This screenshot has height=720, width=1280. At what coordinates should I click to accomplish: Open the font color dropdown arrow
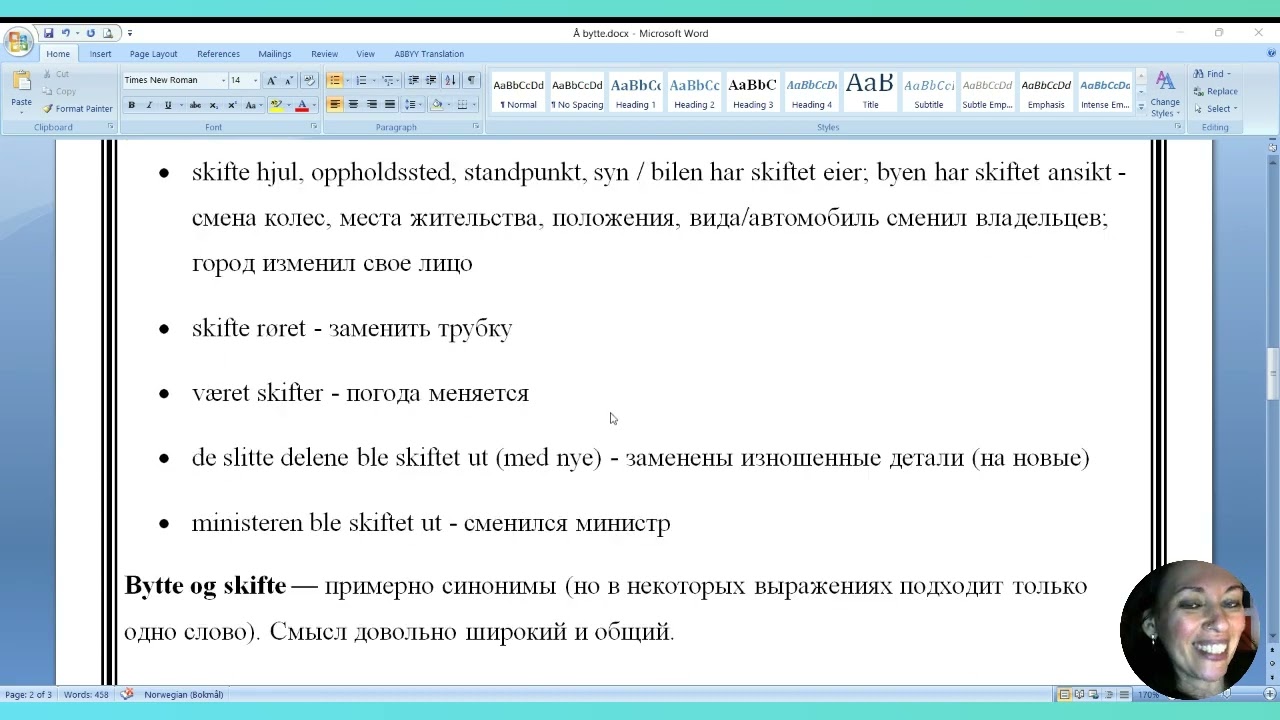tap(313, 105)
